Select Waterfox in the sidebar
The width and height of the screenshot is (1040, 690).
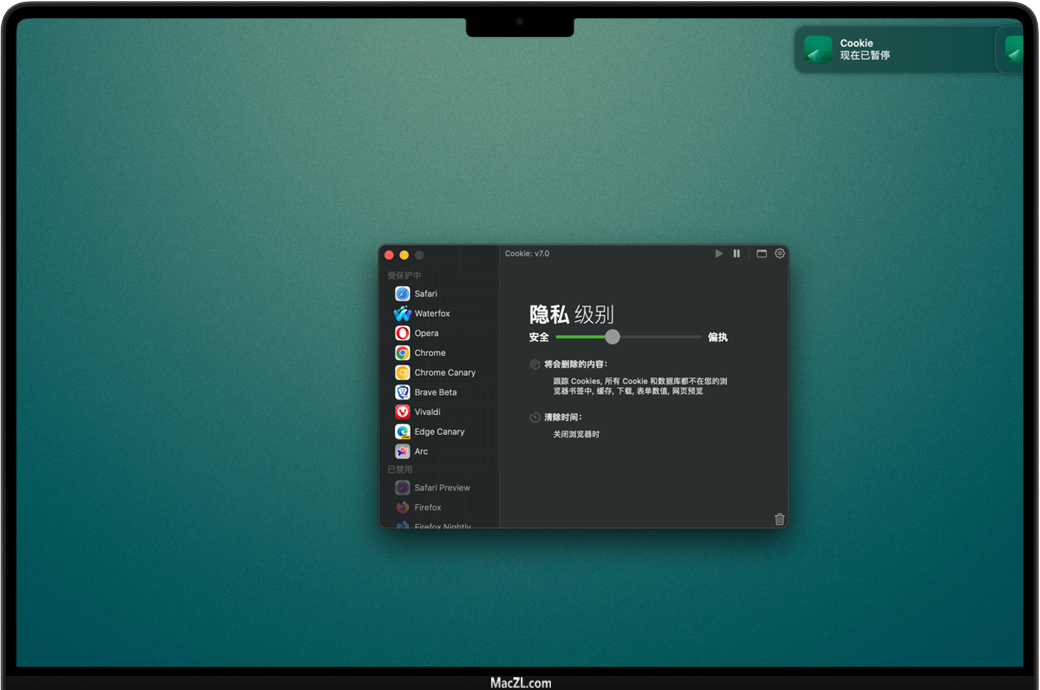pyautogui.click(x=431, y=314)
